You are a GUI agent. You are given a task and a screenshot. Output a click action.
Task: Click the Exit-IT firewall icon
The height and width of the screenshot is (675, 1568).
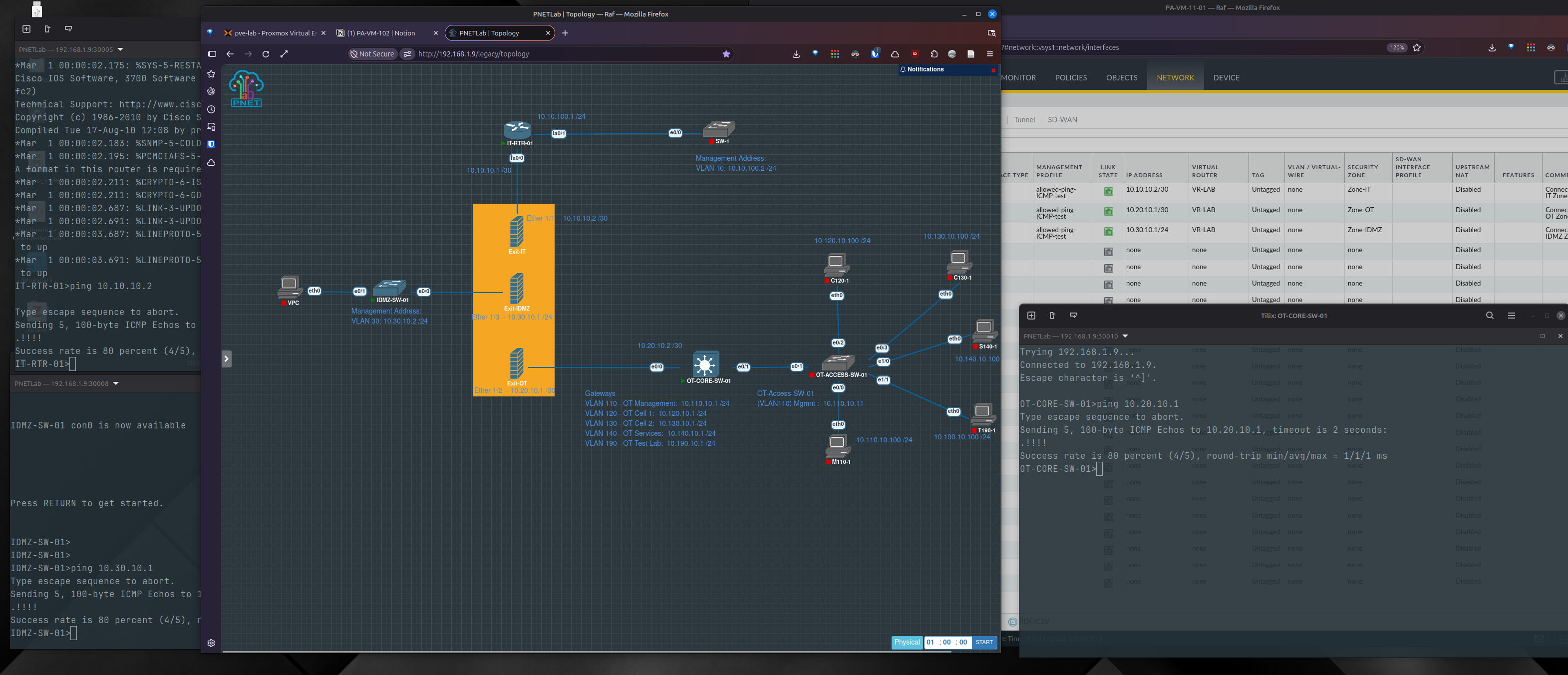517,232
